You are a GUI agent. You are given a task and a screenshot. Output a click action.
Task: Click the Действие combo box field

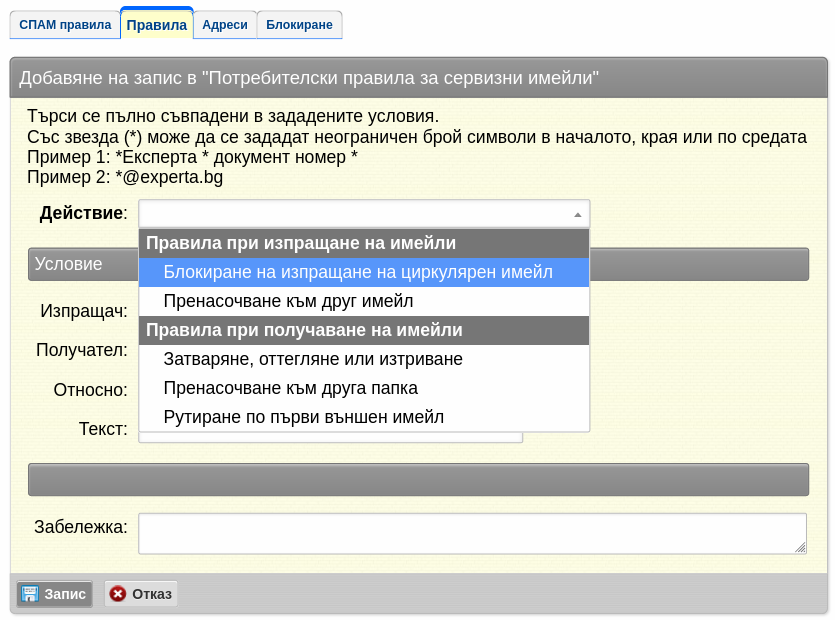(364, 214)
